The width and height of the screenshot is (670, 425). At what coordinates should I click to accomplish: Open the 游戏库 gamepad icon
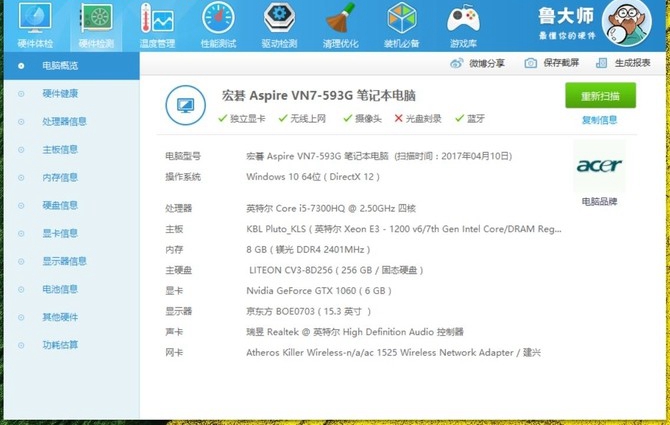[x=463, y=18]
